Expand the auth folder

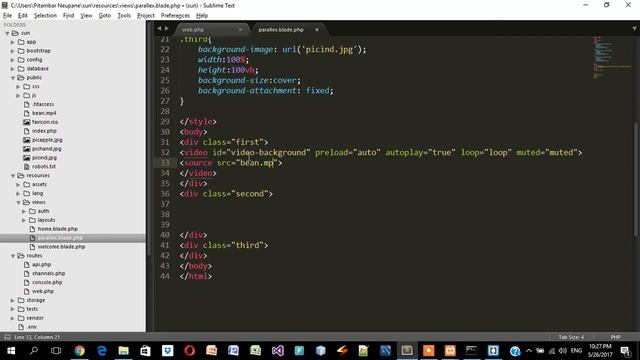(24, 211)
